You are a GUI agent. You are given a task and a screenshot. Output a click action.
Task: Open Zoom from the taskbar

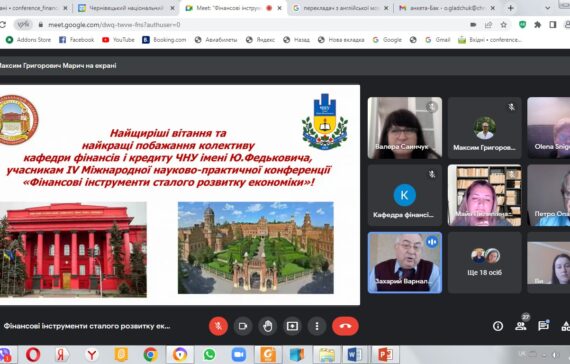tap(239, 354)
